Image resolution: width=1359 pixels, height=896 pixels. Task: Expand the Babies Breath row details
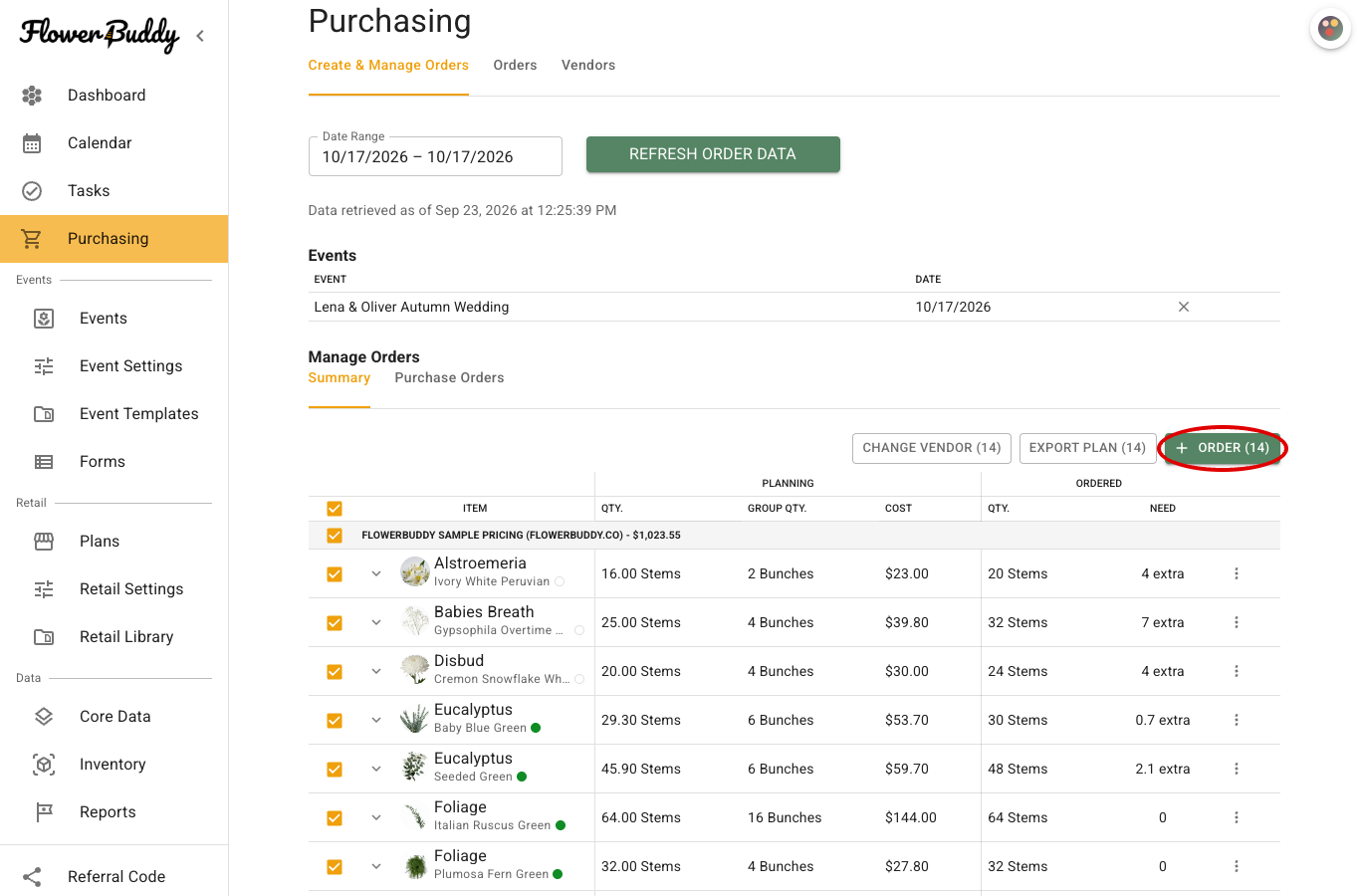coord(376,622)
